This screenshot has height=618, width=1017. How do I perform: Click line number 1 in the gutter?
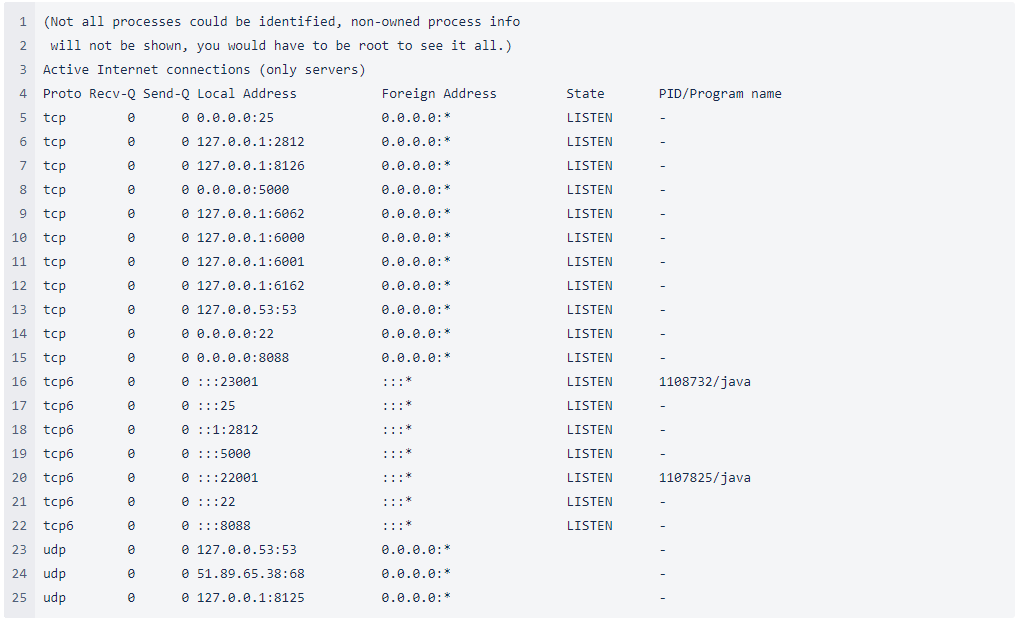(23, 22)
